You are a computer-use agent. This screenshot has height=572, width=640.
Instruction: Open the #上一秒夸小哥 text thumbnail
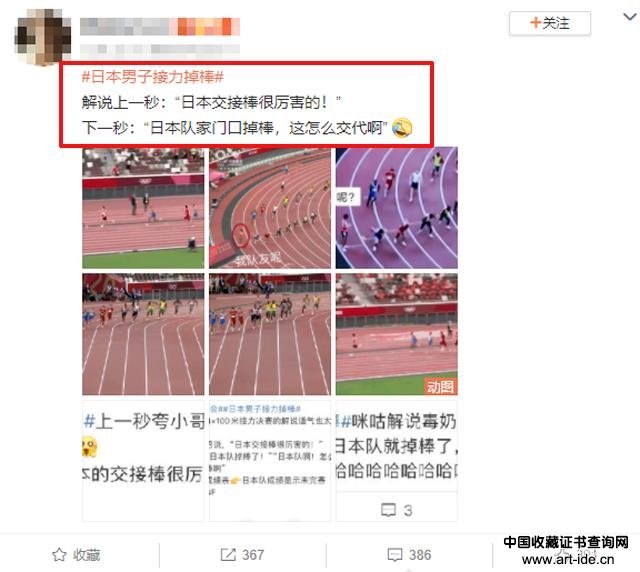143,461
